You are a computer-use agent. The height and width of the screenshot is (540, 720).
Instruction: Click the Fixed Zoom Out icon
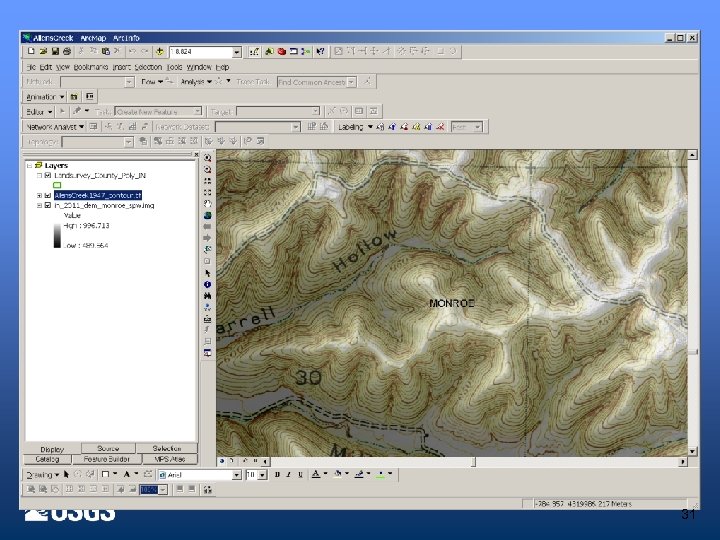click(x=208, y=192)
